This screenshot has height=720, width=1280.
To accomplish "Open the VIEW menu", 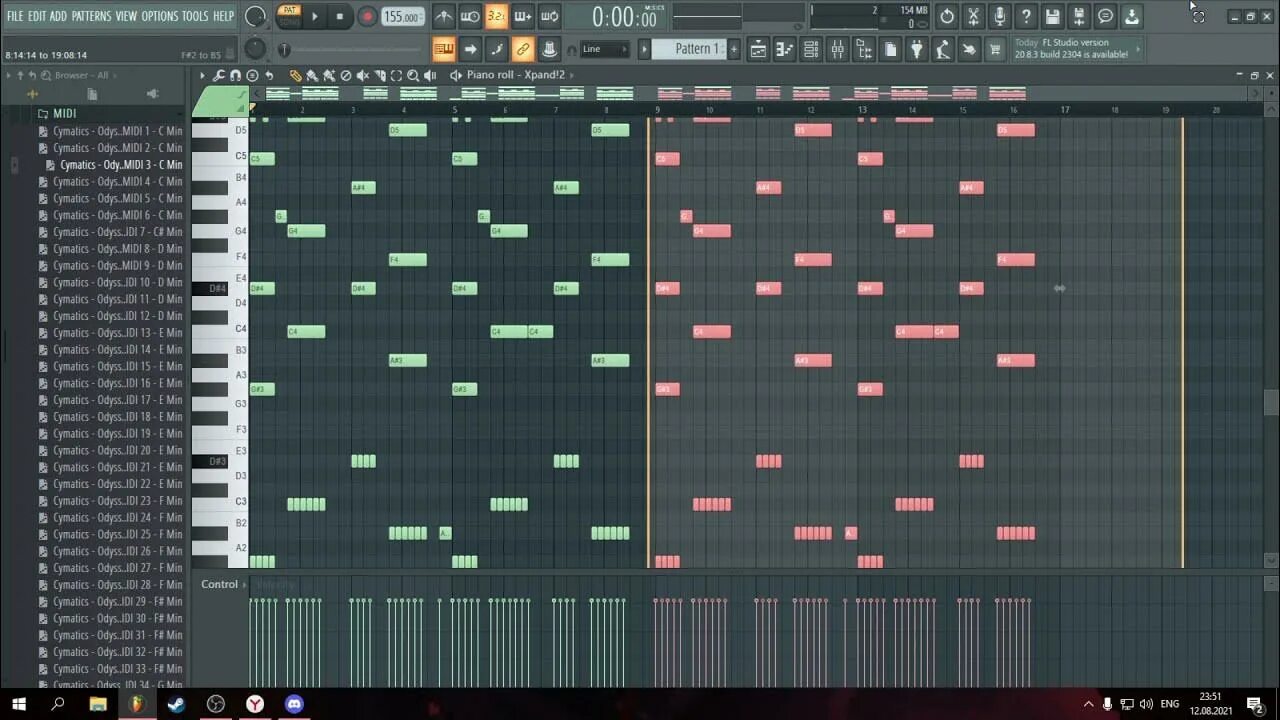I will coord(126,16).
